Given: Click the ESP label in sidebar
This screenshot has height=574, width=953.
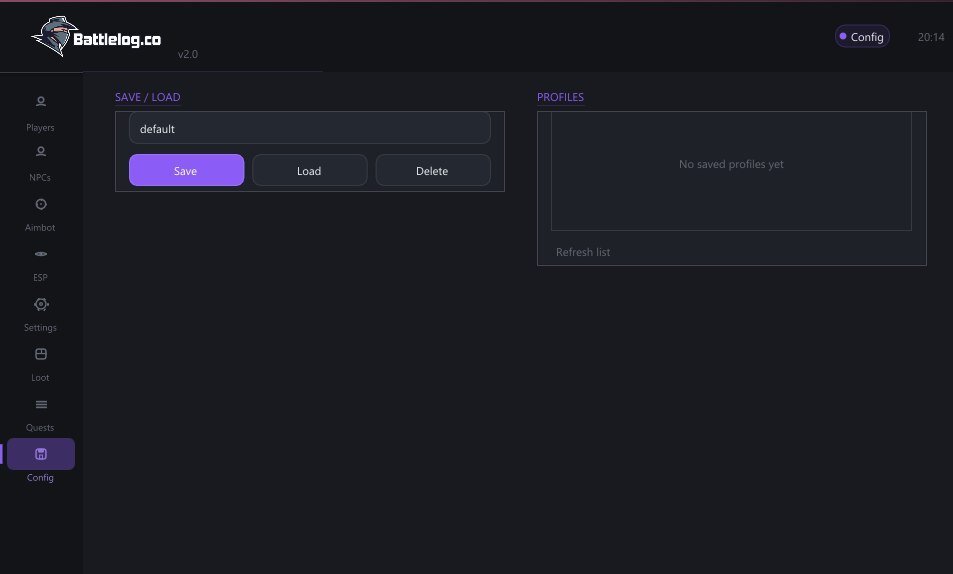Looking at the screenshot, I should point(40,277).
